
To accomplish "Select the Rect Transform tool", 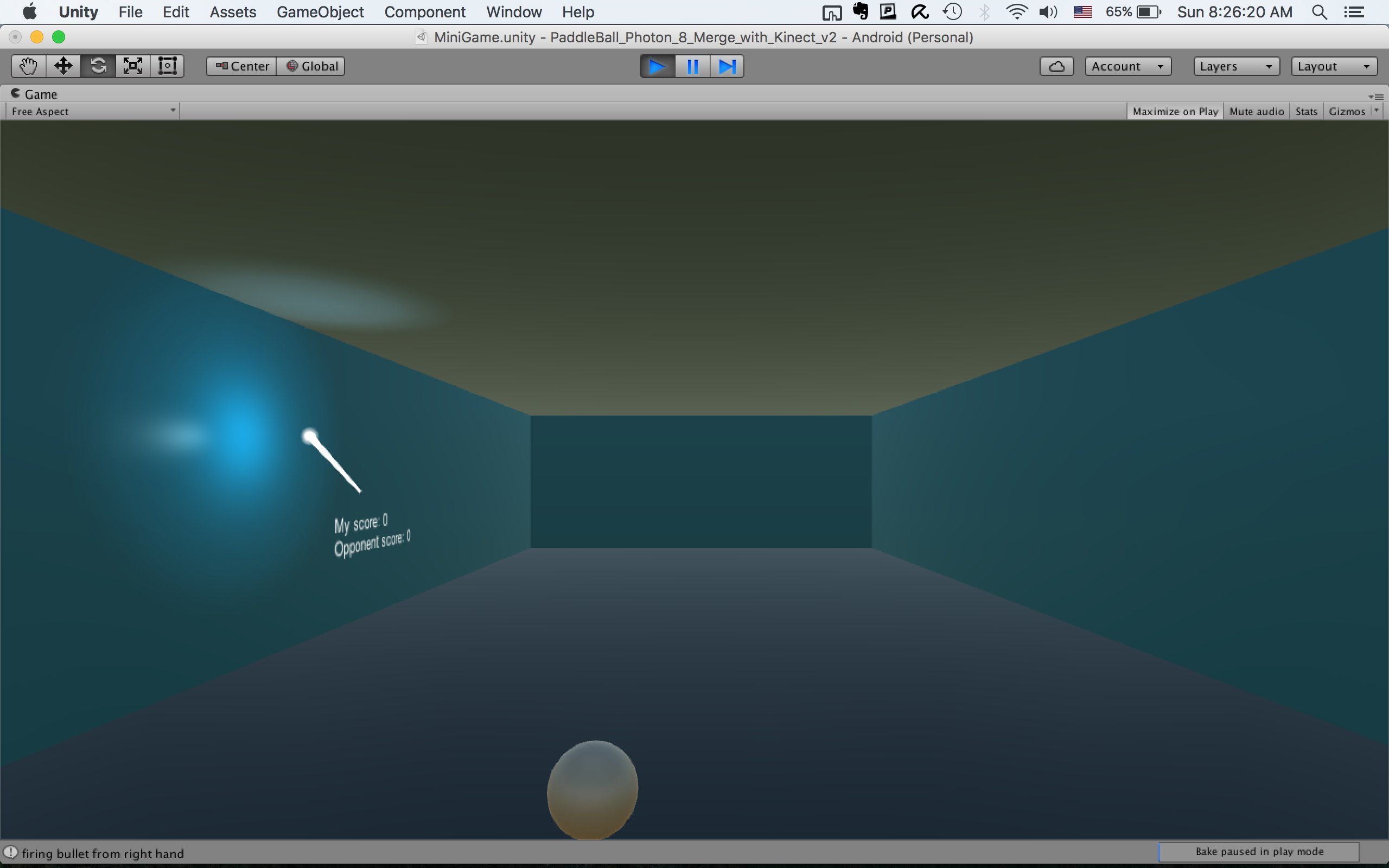I will click(167, 66).
